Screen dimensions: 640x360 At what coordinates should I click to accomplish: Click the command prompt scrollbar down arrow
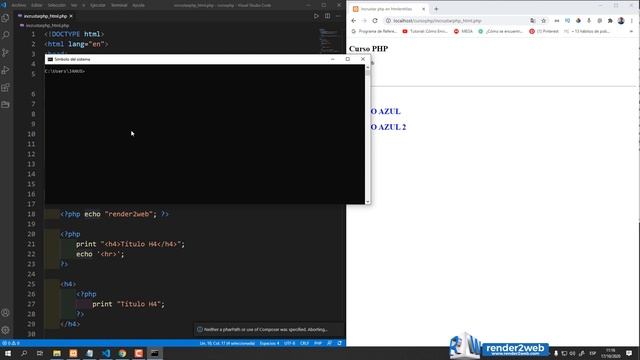[368, 201]
